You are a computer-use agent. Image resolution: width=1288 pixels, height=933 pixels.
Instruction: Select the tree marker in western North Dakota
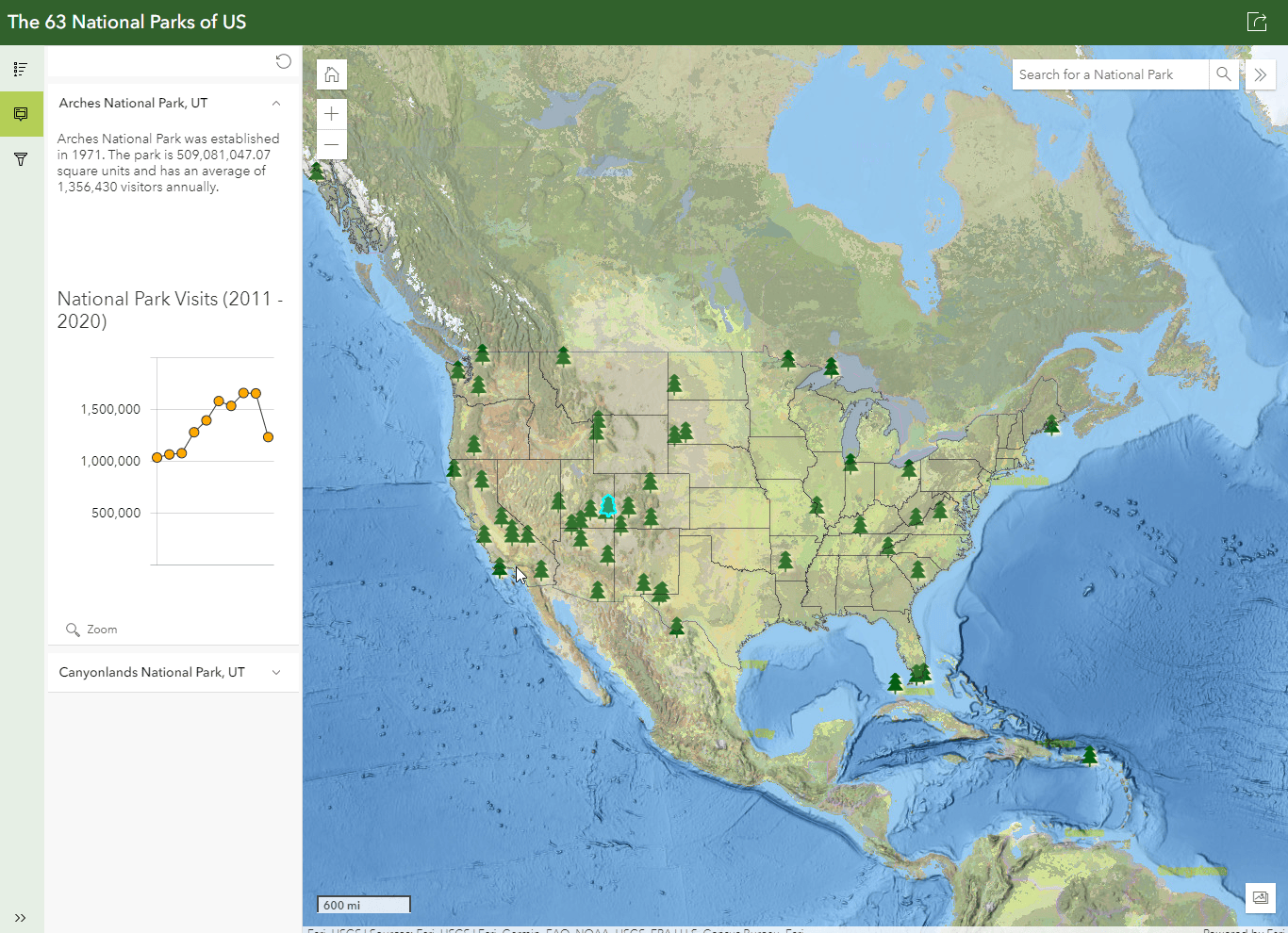(x=674, y=383)
